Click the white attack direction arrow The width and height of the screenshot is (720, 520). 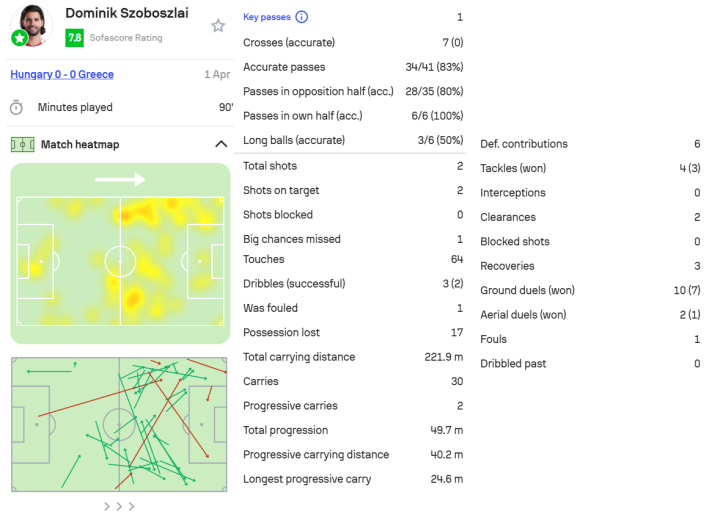coord(120,180)
